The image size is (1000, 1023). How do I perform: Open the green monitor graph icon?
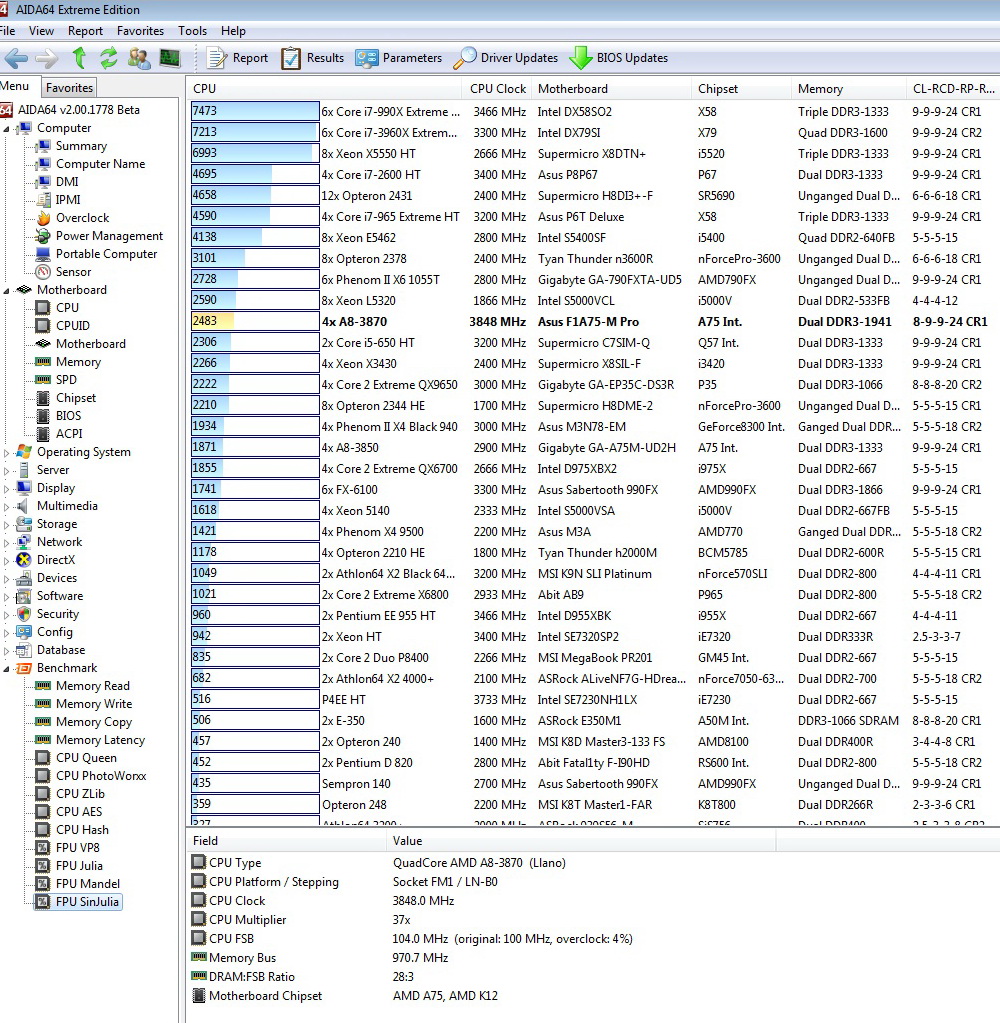(x=170, y=58)
